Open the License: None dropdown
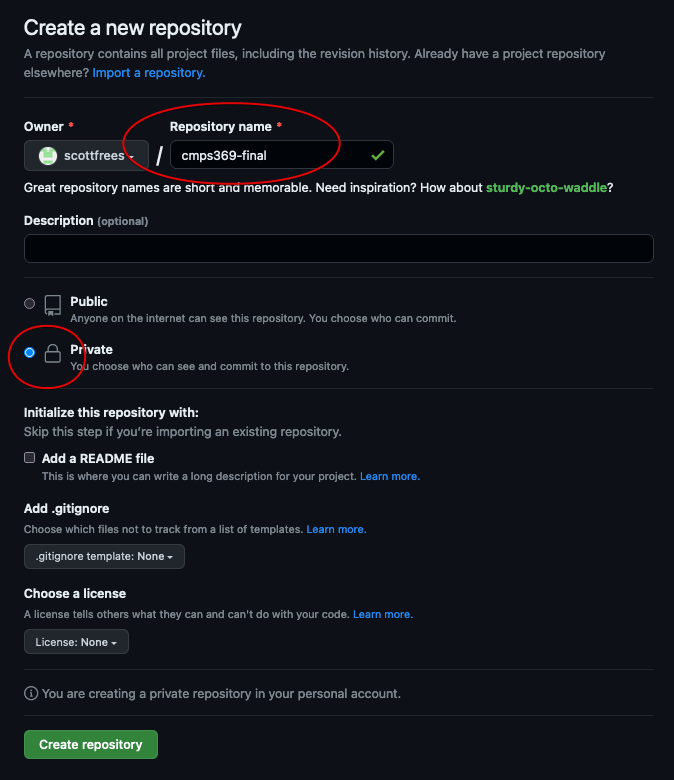 pyautogui.click(x=76, y=642)
